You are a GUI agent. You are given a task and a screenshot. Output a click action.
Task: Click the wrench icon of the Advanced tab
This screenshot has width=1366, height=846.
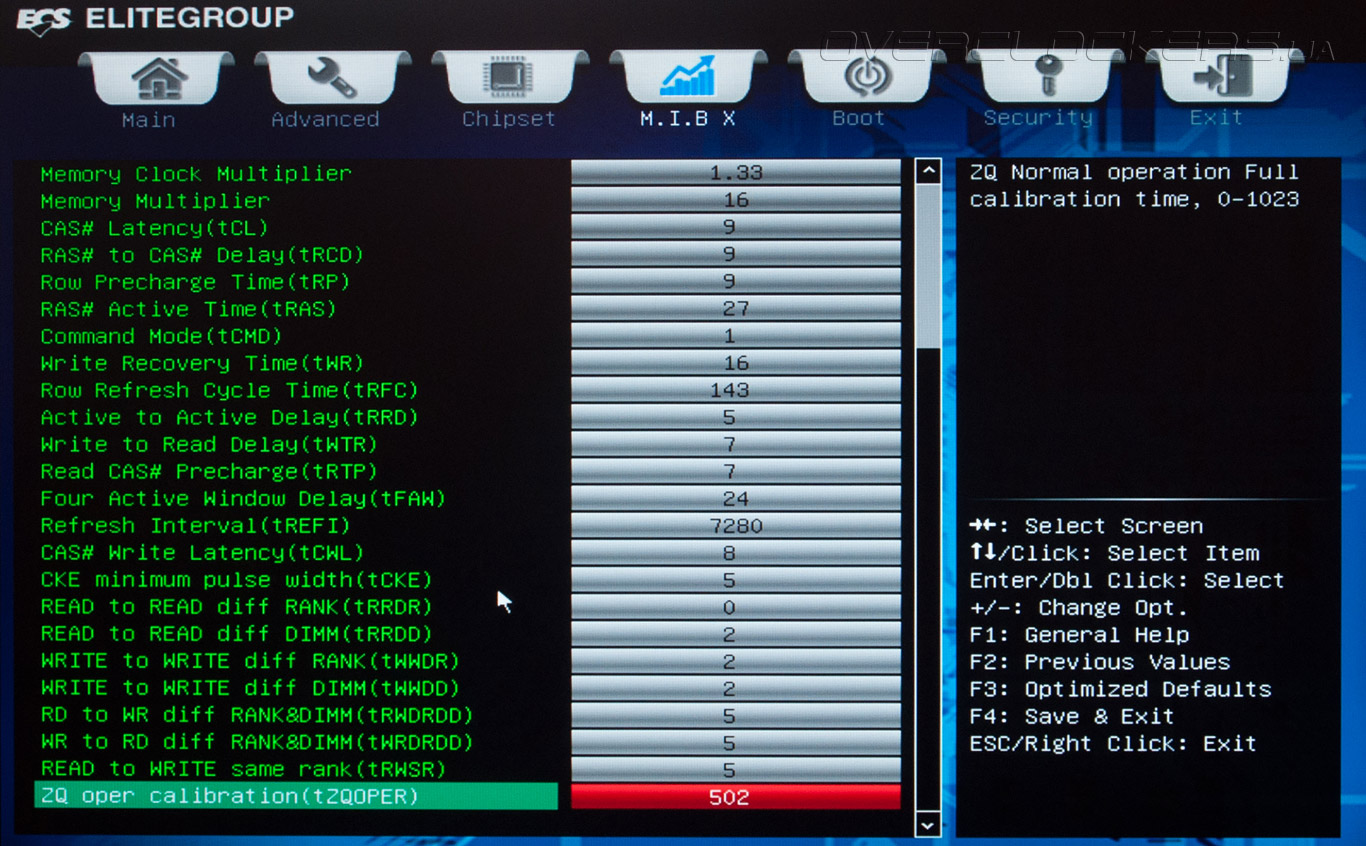pyautogui.click(x=331, y=78)
